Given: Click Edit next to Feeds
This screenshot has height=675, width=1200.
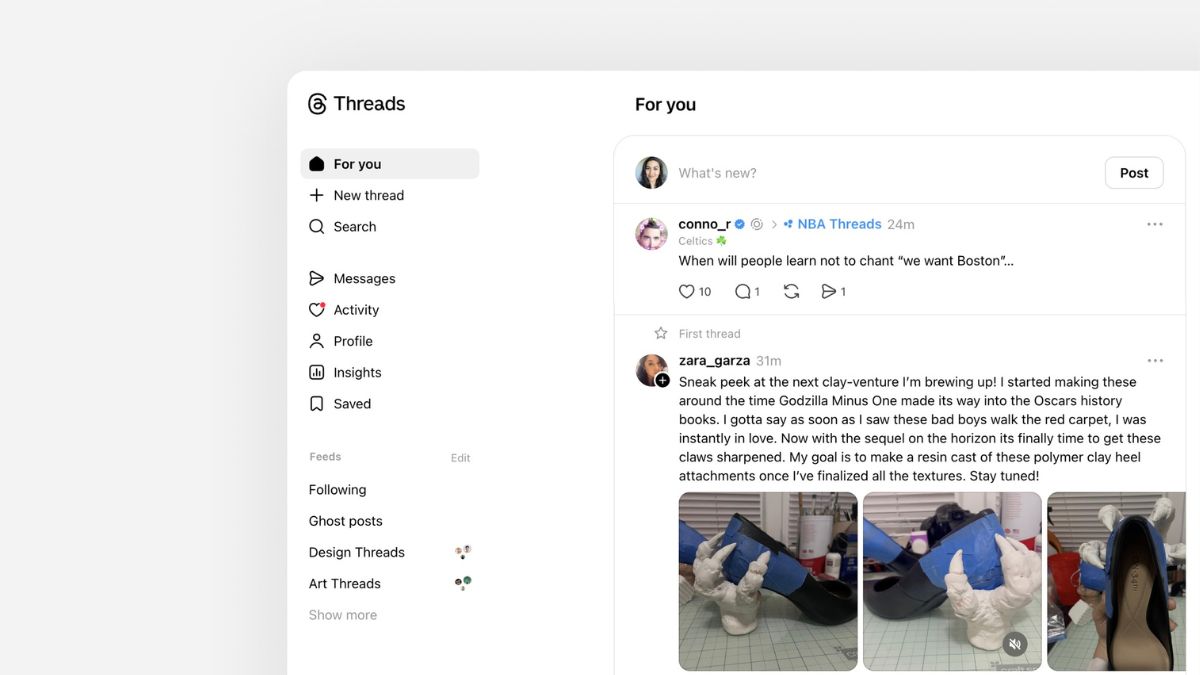Looking at the screenshot, I should pos(460,458).
